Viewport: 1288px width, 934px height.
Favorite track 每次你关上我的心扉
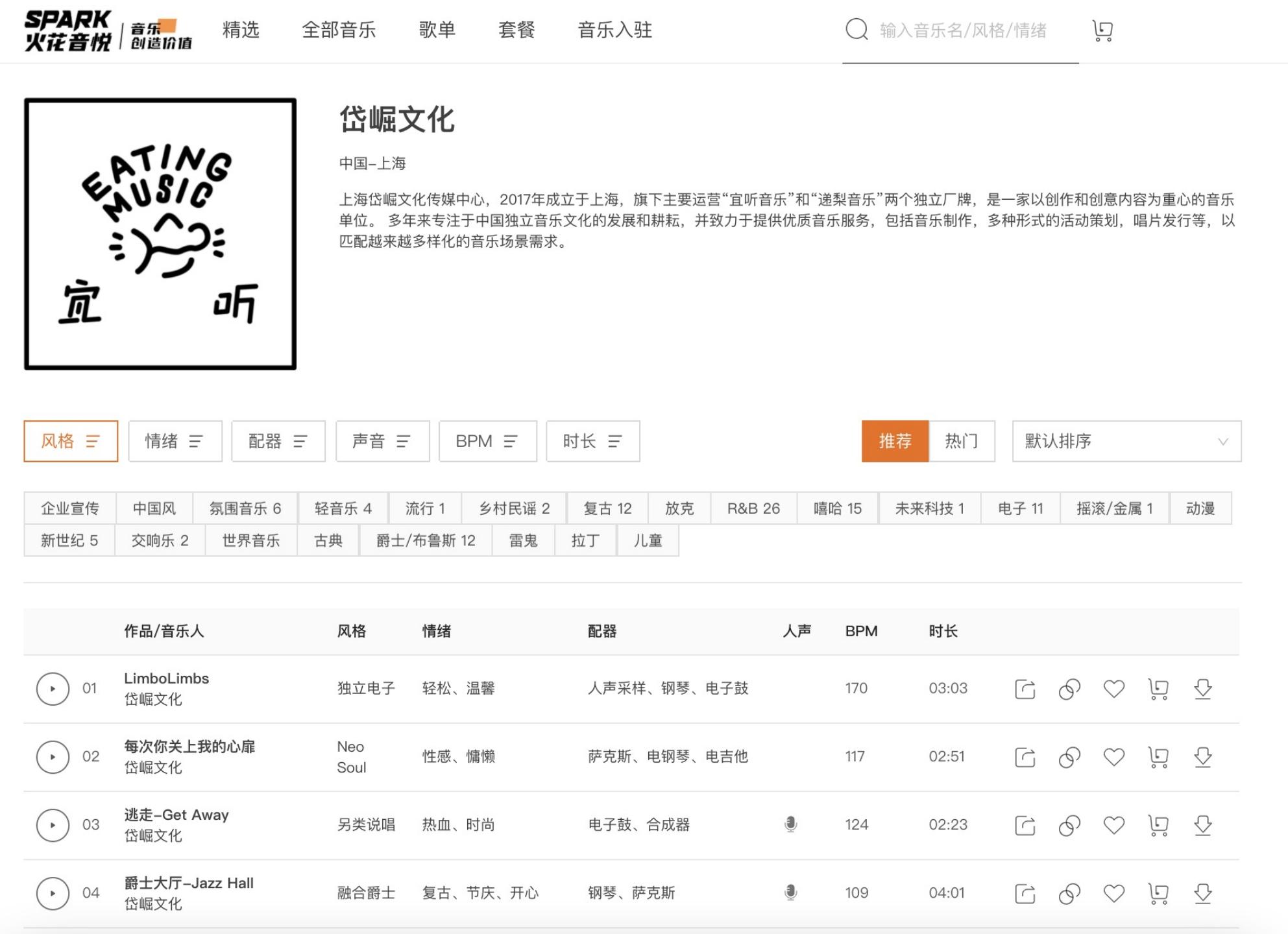tap(1114, 757)
